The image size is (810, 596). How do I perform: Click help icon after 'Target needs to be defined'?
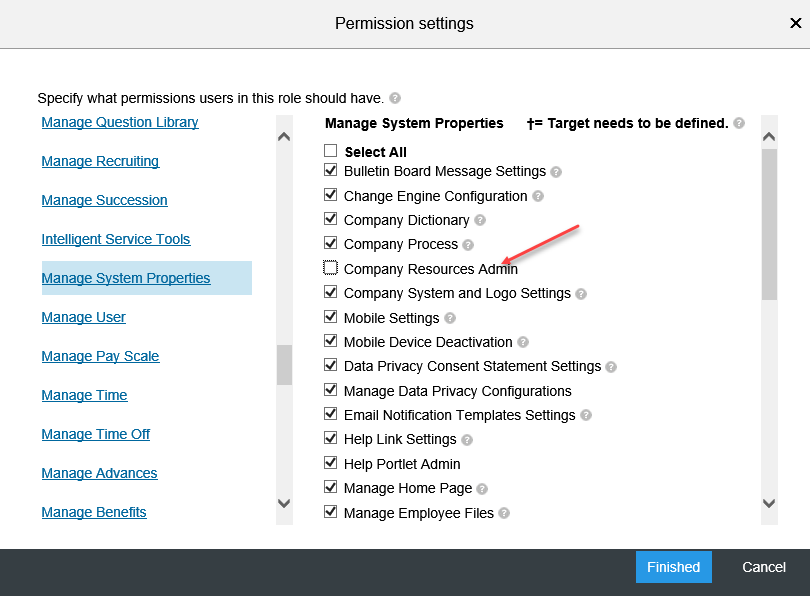coord(739,123)
